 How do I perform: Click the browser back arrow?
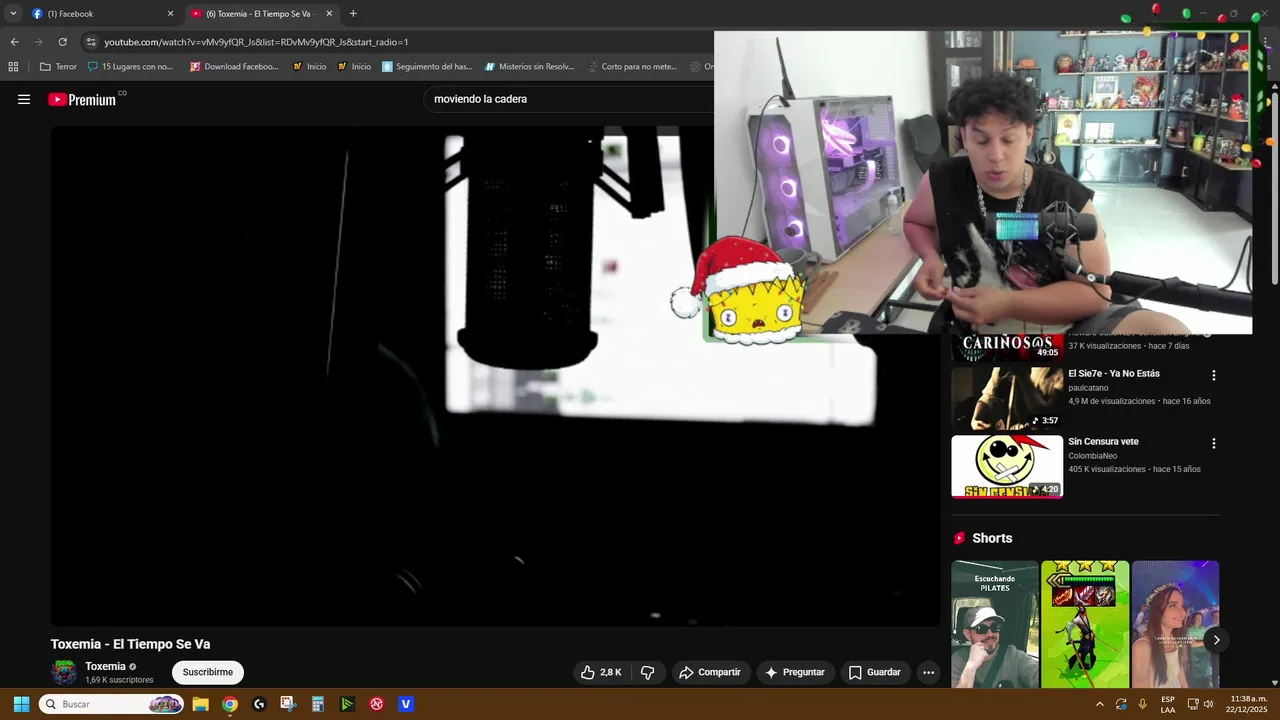tap(14, 42)
